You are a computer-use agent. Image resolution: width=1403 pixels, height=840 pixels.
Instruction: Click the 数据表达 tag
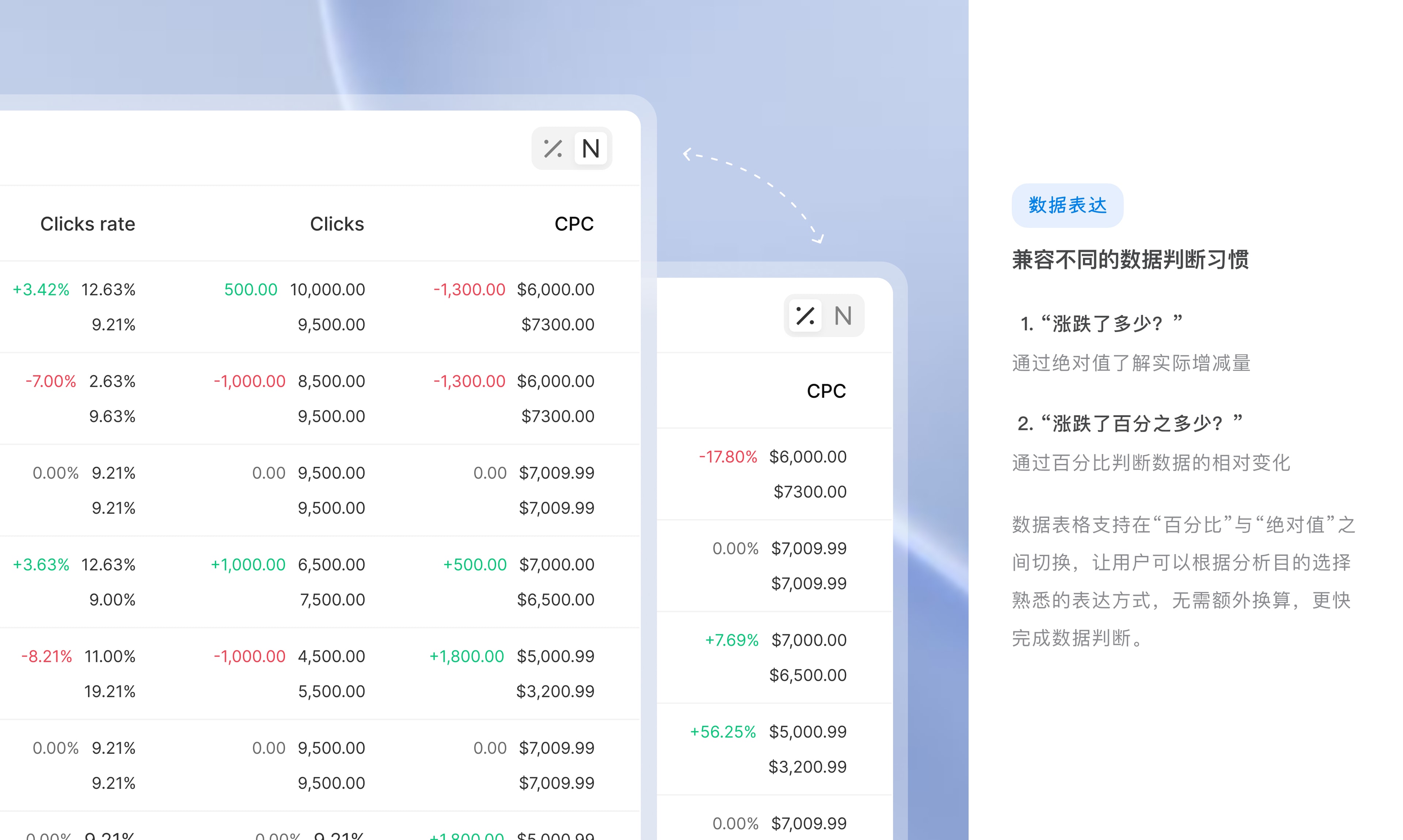point(1067,205)
